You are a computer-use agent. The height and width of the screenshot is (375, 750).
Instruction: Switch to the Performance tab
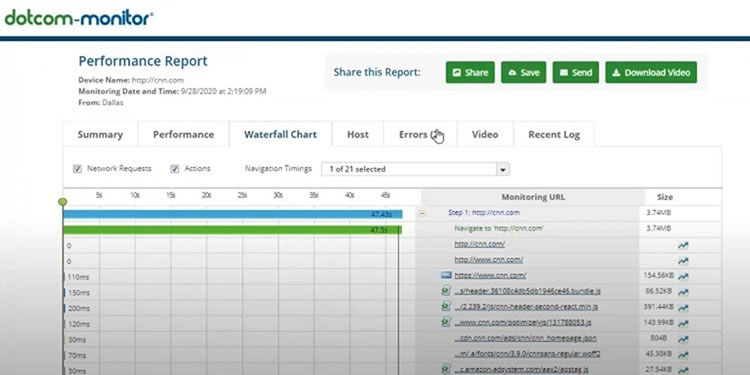[184, 134]
